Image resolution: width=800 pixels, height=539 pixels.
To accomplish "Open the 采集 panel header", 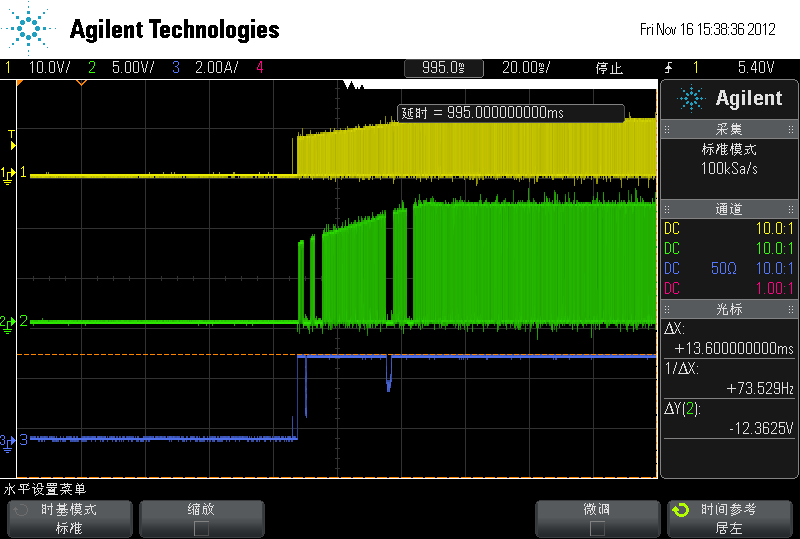I will point(729,129).
